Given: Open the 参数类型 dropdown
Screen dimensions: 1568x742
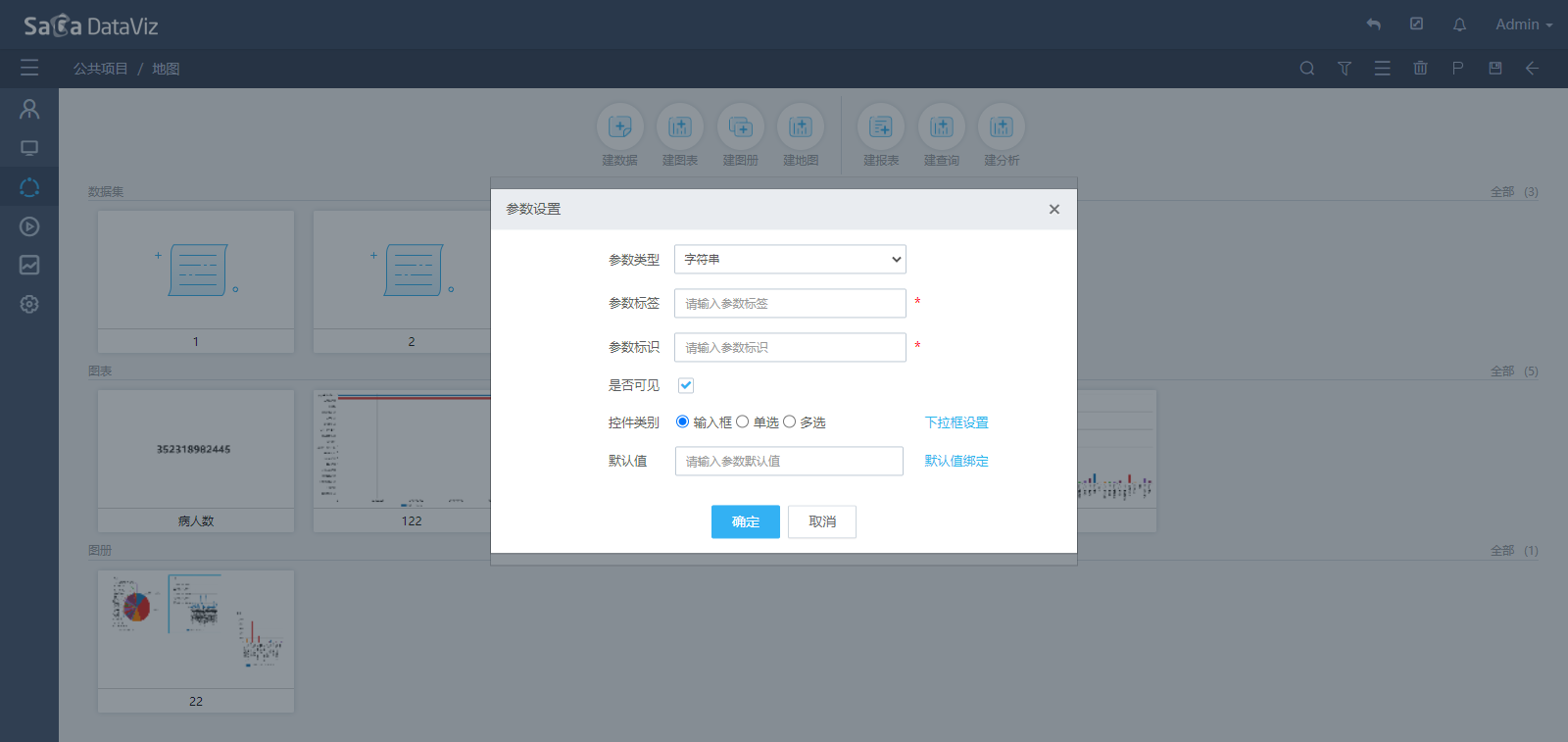Looking at the screenshot, I should tap(790, 259).
